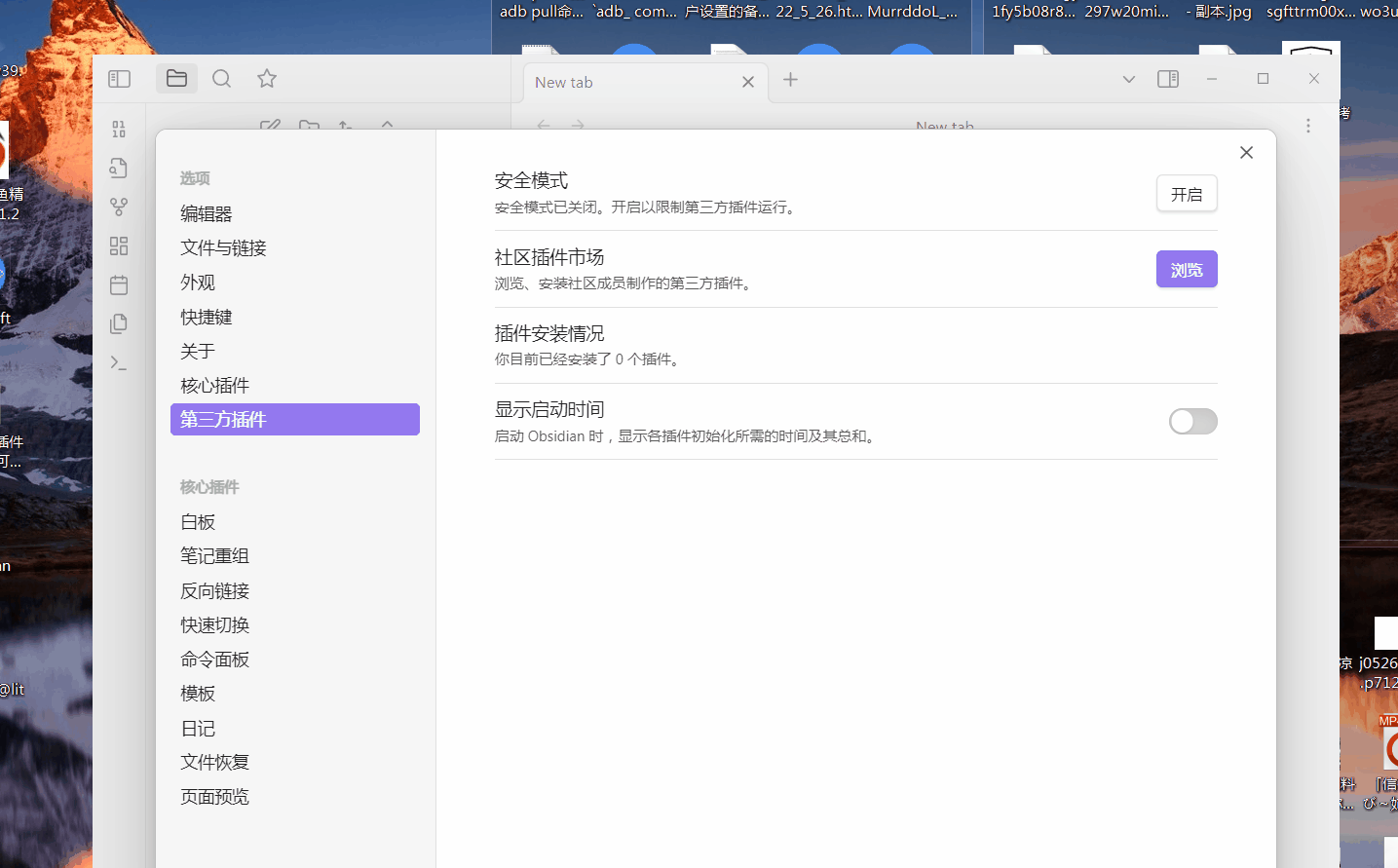Open the search magnifier icon

pos(222,79)
